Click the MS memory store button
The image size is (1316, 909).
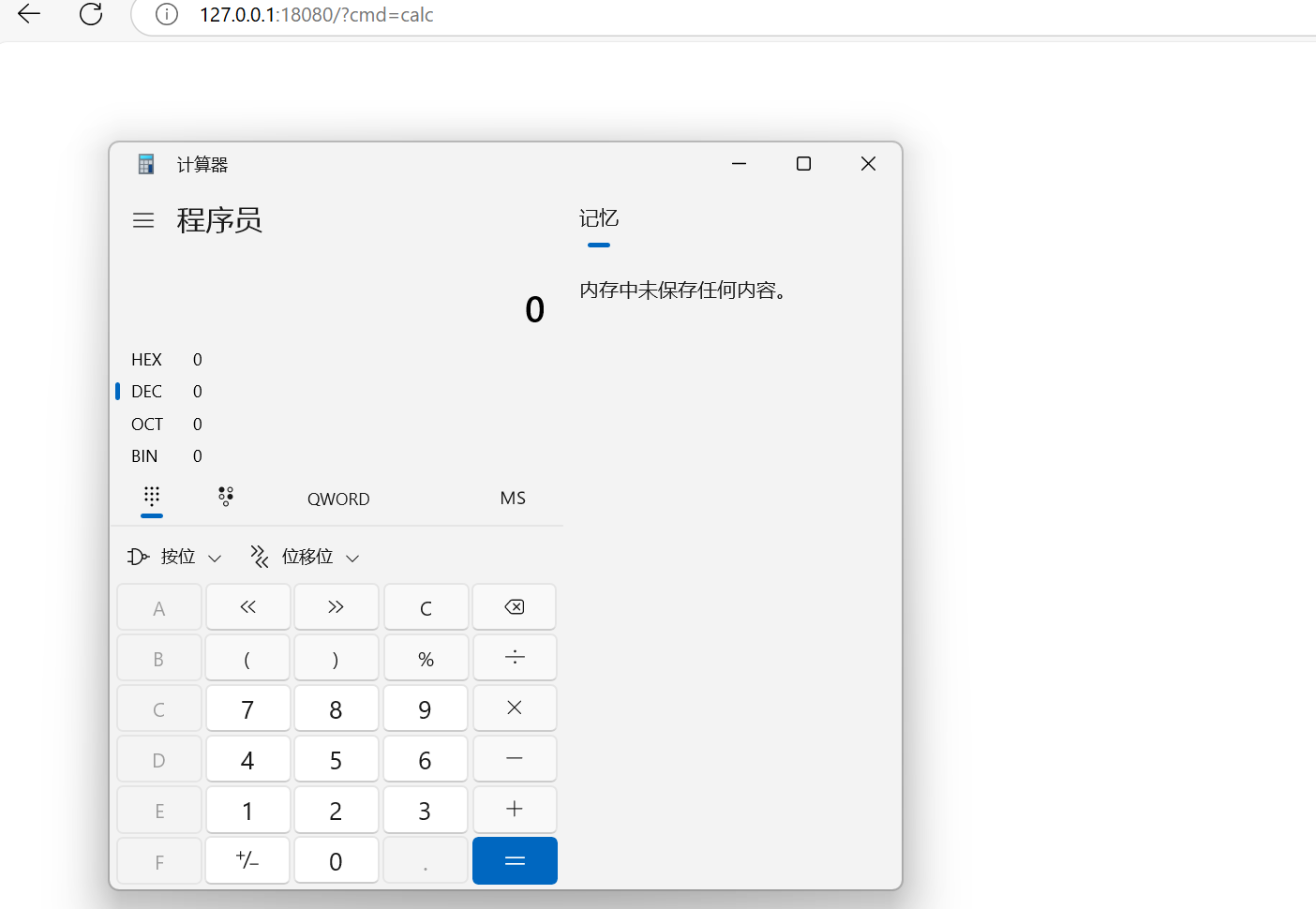[513, 499]
